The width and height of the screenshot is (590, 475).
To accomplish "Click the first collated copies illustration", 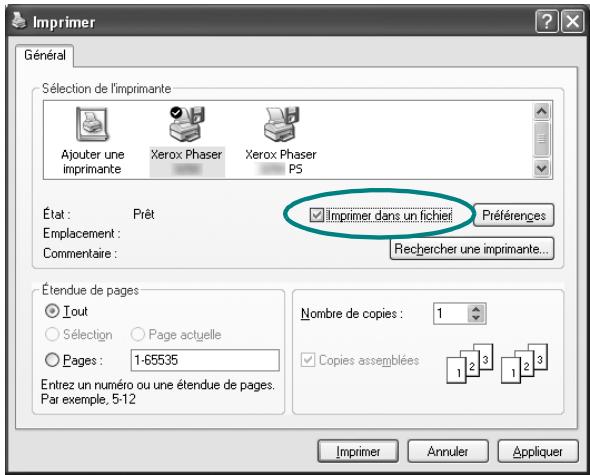I will [x=470, y=364].
